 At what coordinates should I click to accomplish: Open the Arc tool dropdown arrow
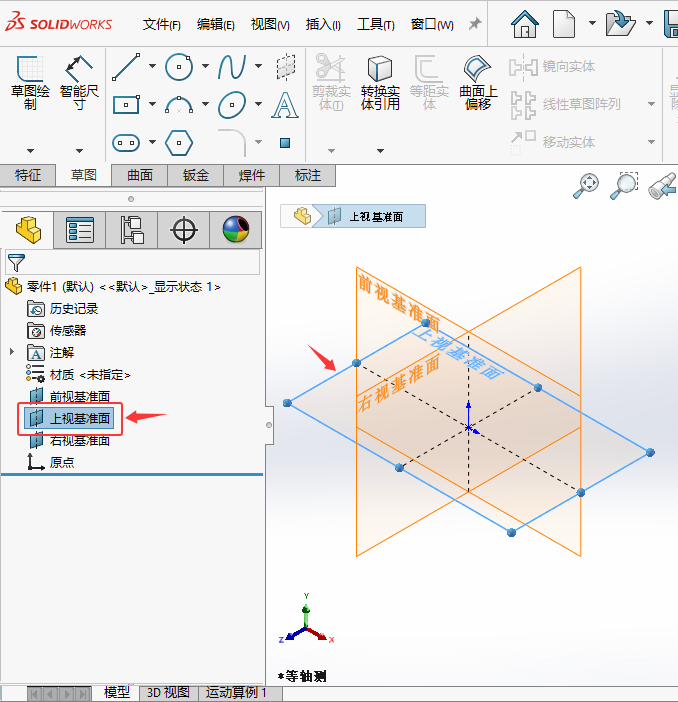click(205, 104)
